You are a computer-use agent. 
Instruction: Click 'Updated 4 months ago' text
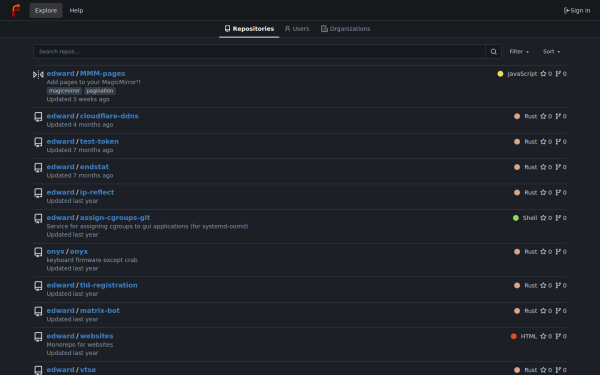80,124
